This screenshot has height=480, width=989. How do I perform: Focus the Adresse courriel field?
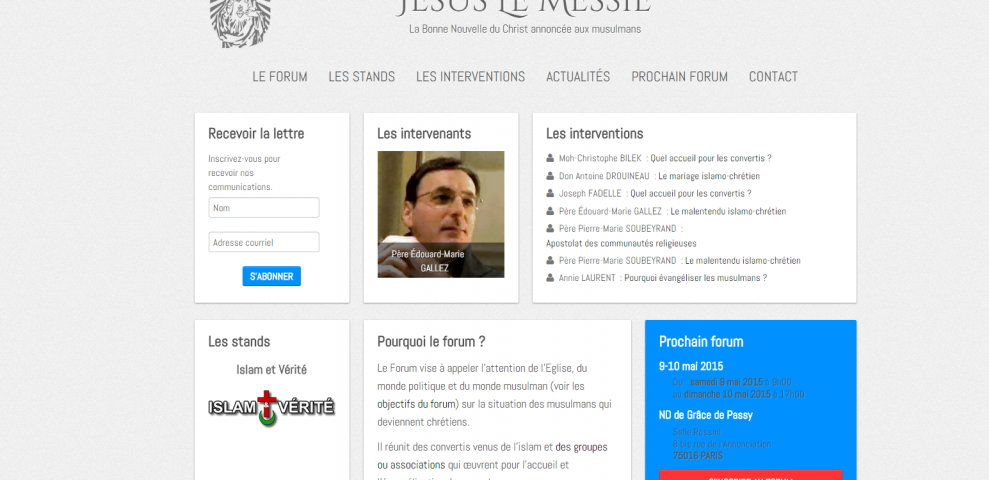264,242
